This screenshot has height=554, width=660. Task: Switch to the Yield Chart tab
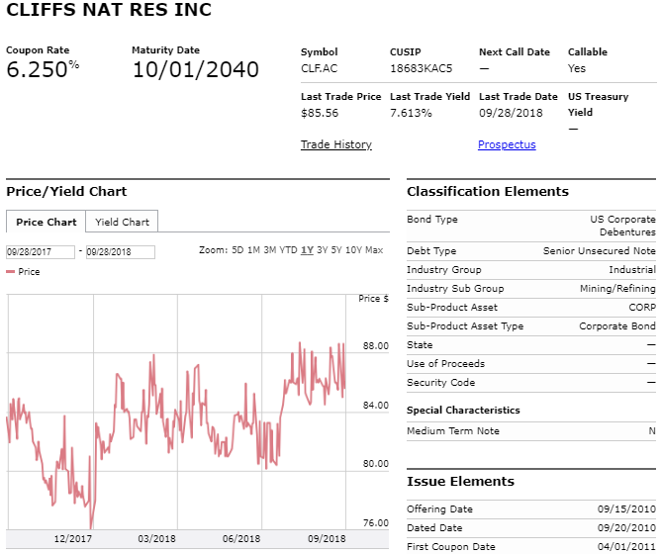tap(122, 222)
